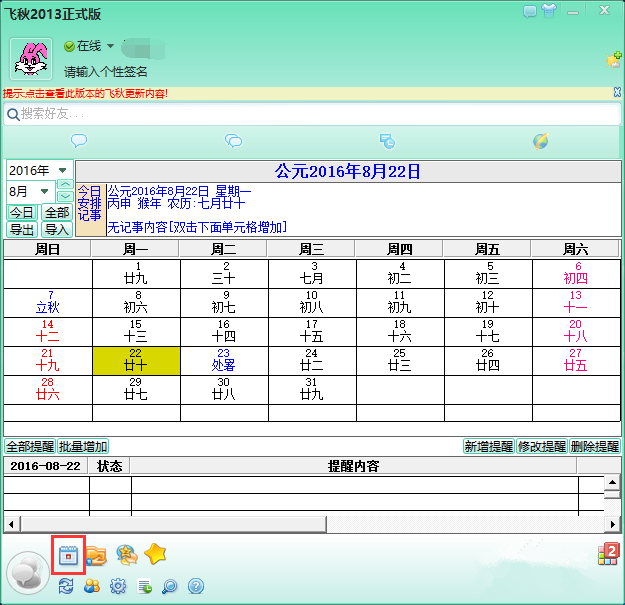The image size is (625, 605).
Task: Click the refresh icon in bottom row
Action: coord(67,586)
